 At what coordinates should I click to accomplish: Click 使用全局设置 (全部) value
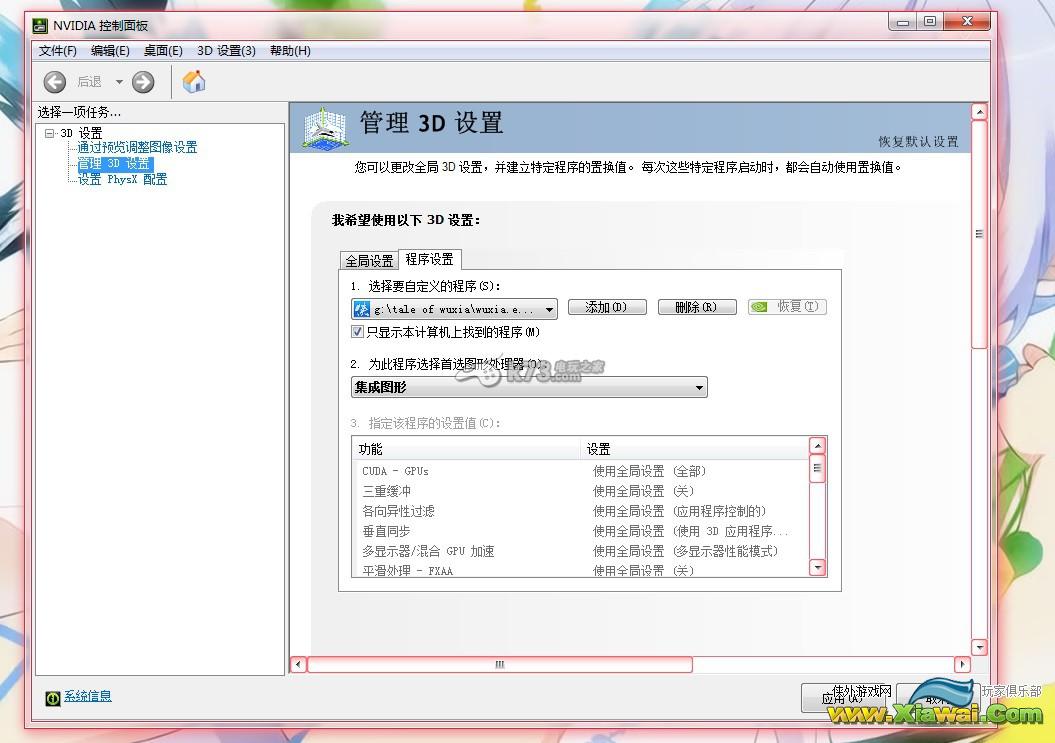click(649, 471)
